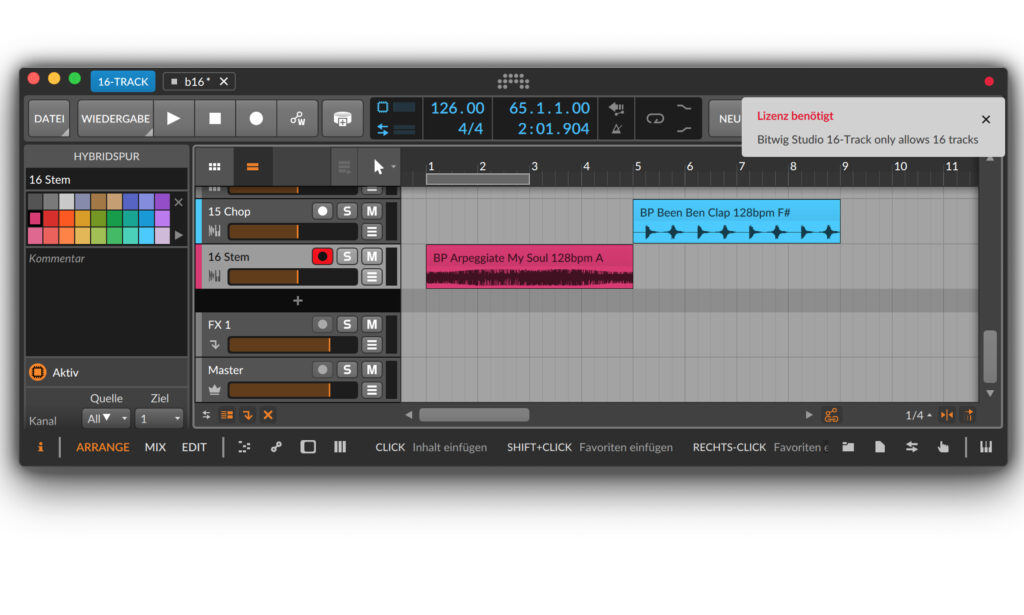The height and width of the screenshot is (615, 1024).
Task: Open the 15 Chop track menu icon
Action: point(372,231)
